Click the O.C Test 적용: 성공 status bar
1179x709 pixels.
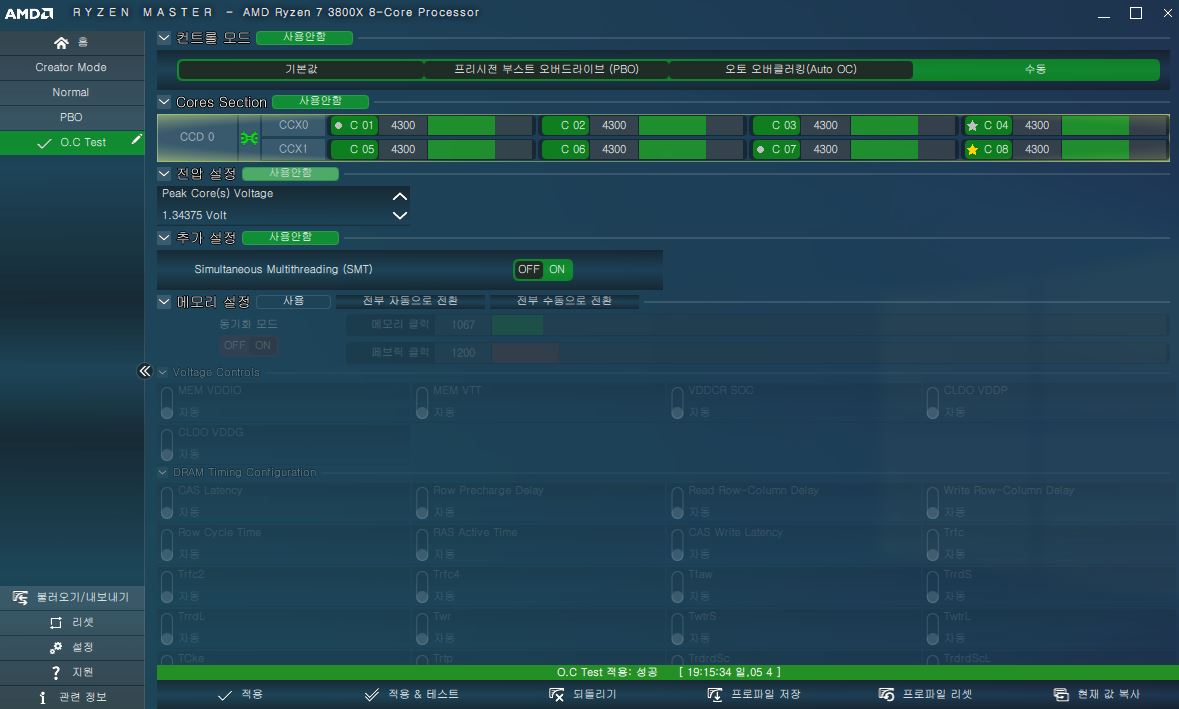[668, 672]
